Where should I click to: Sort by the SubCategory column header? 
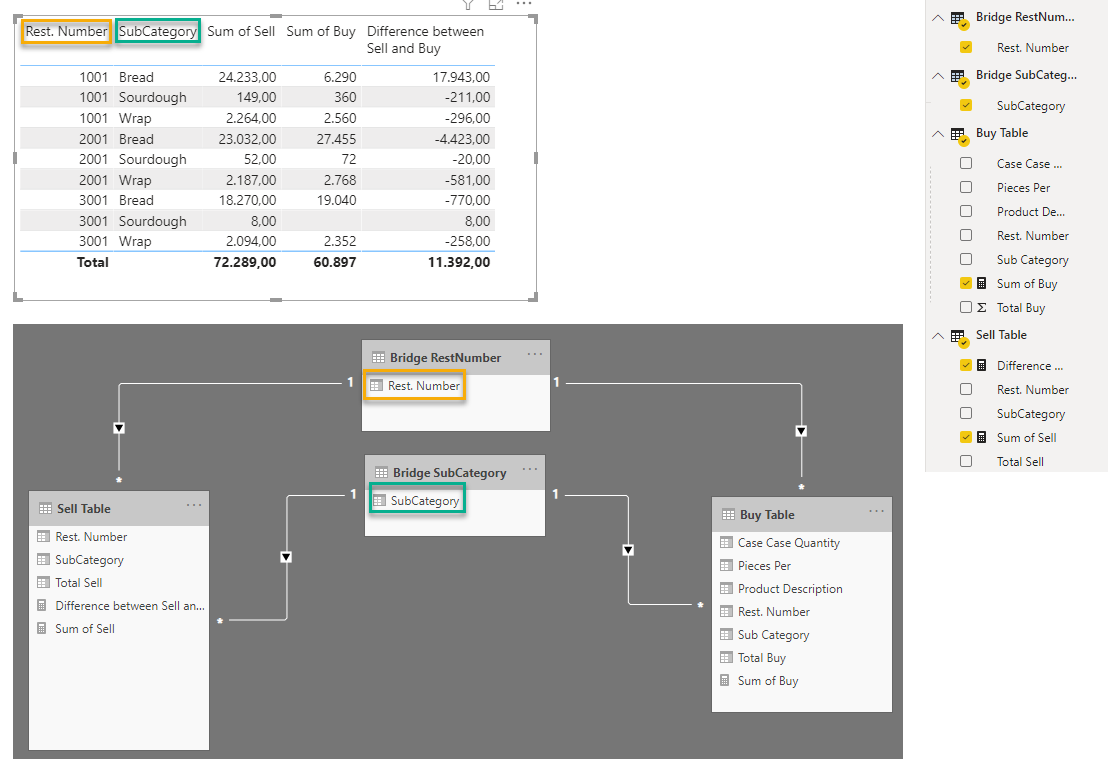tap(158, 31)
